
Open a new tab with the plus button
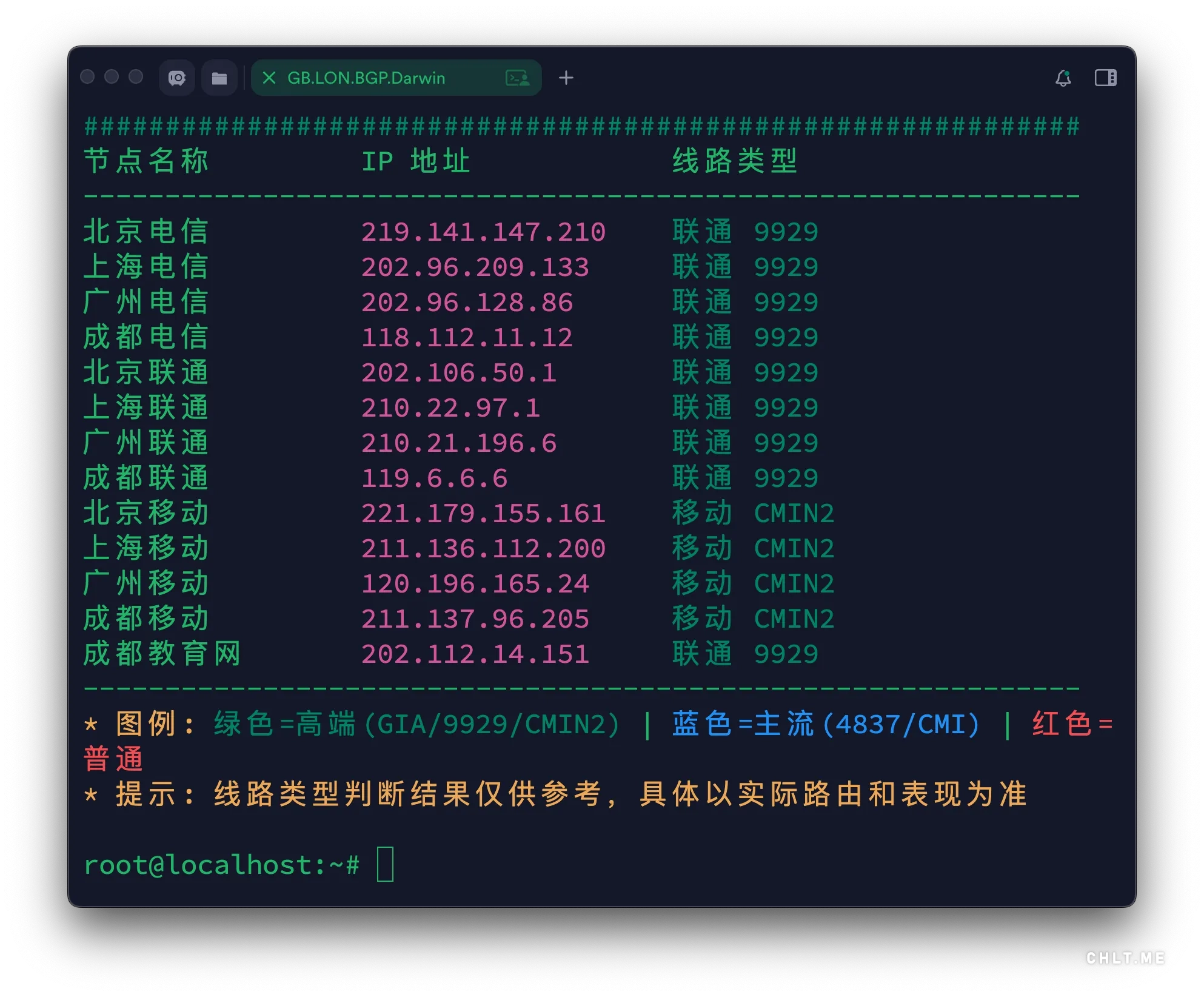tap(566, 78)
